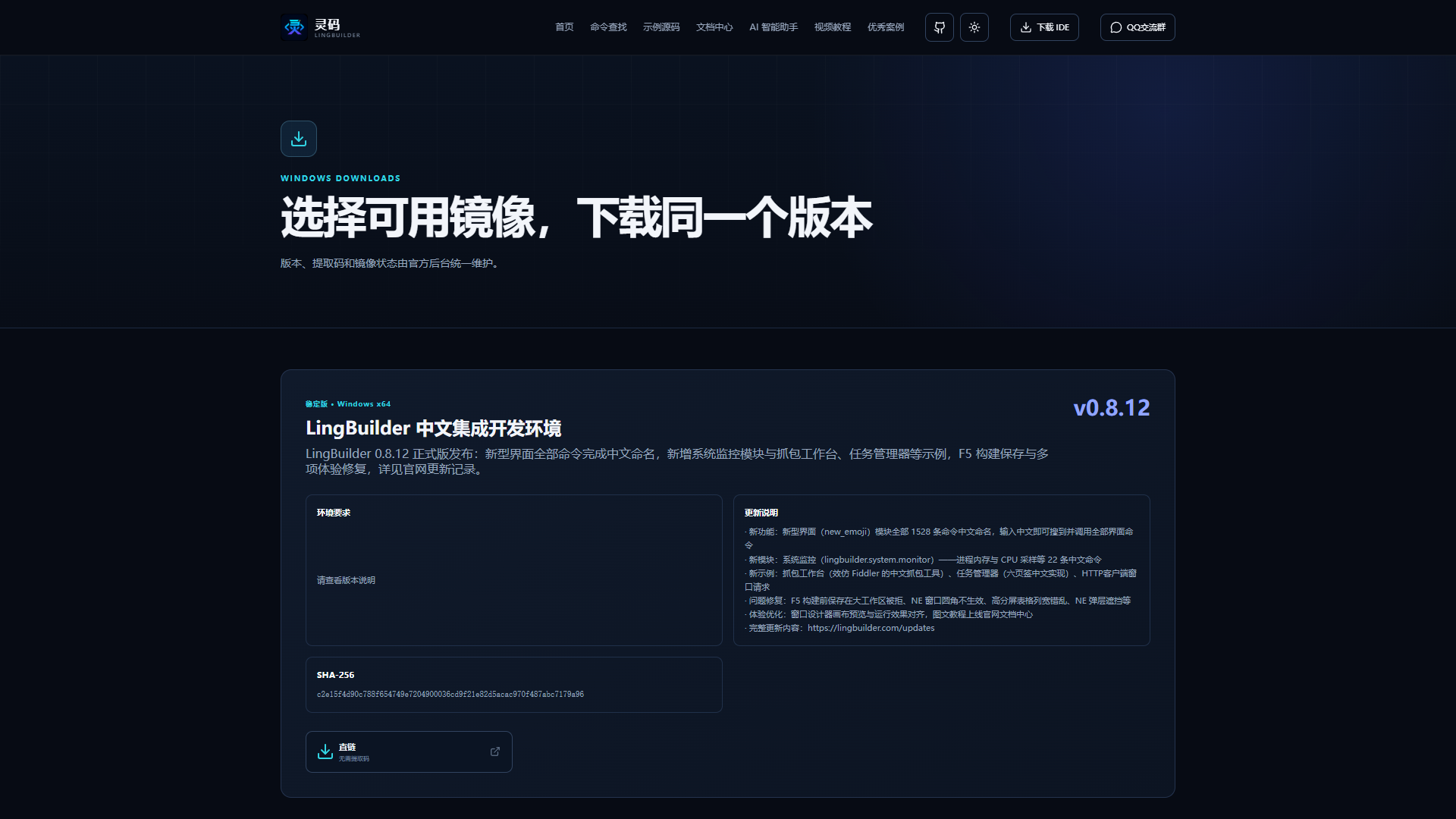The width and height of the screenshot is (1456, 819).
Task: Click the external link icon on 直链 card
Action: (x=495, y=752)
